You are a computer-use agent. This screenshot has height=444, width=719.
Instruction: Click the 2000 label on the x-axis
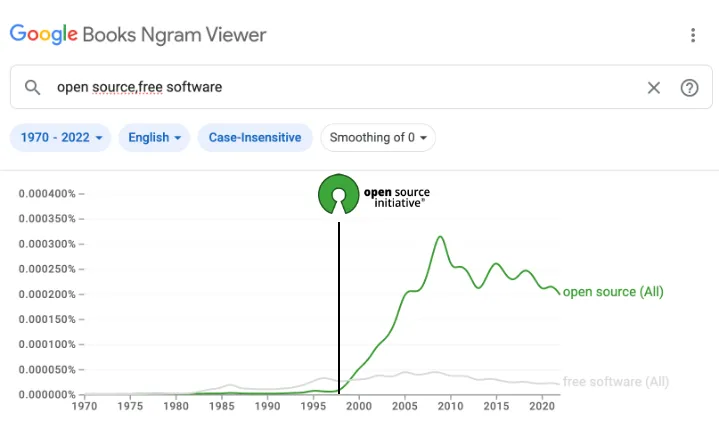point(359,407)
